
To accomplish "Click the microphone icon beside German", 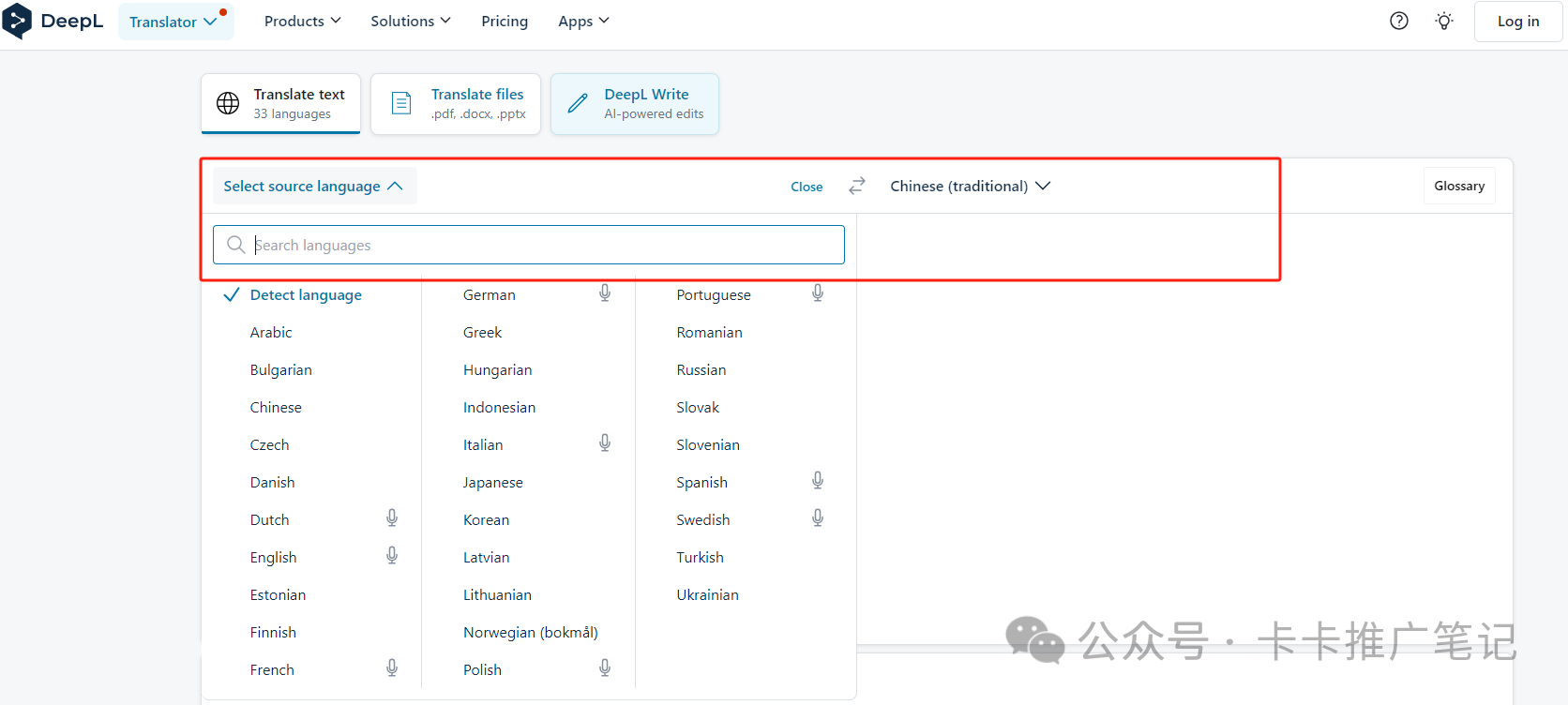I will tap(605, 293).
